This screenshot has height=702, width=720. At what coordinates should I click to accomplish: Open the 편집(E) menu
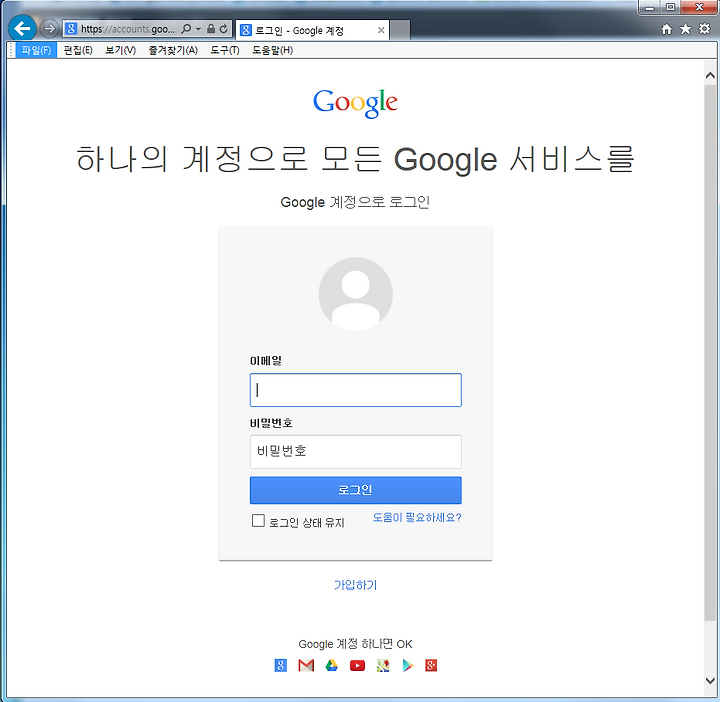click(x=78, y=50)
